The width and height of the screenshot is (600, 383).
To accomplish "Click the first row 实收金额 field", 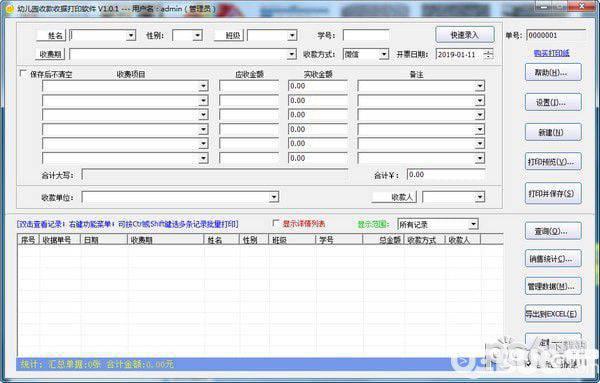I will tap(318, 86).
